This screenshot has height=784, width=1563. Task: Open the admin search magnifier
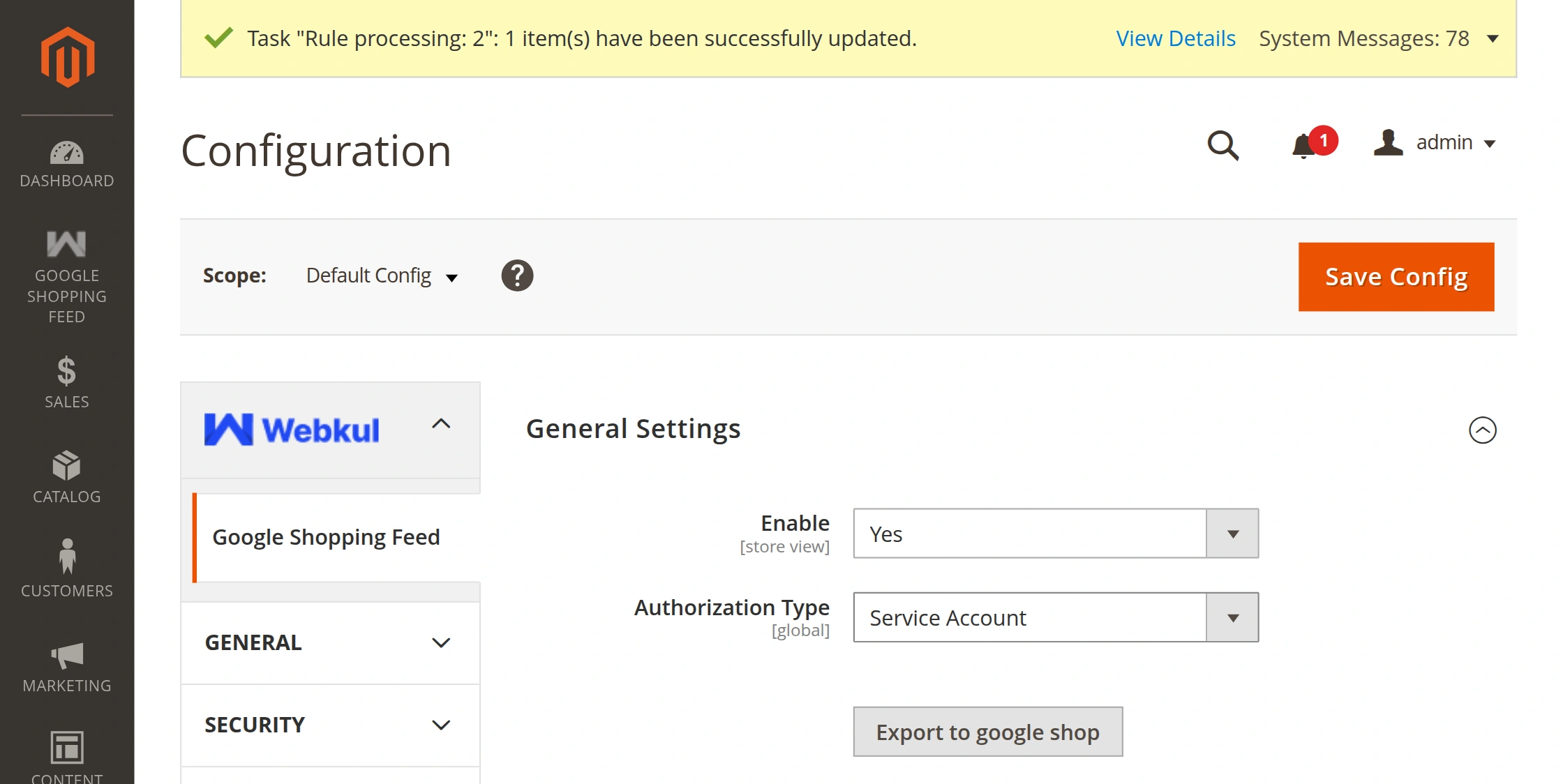[x=1225, y=145]
